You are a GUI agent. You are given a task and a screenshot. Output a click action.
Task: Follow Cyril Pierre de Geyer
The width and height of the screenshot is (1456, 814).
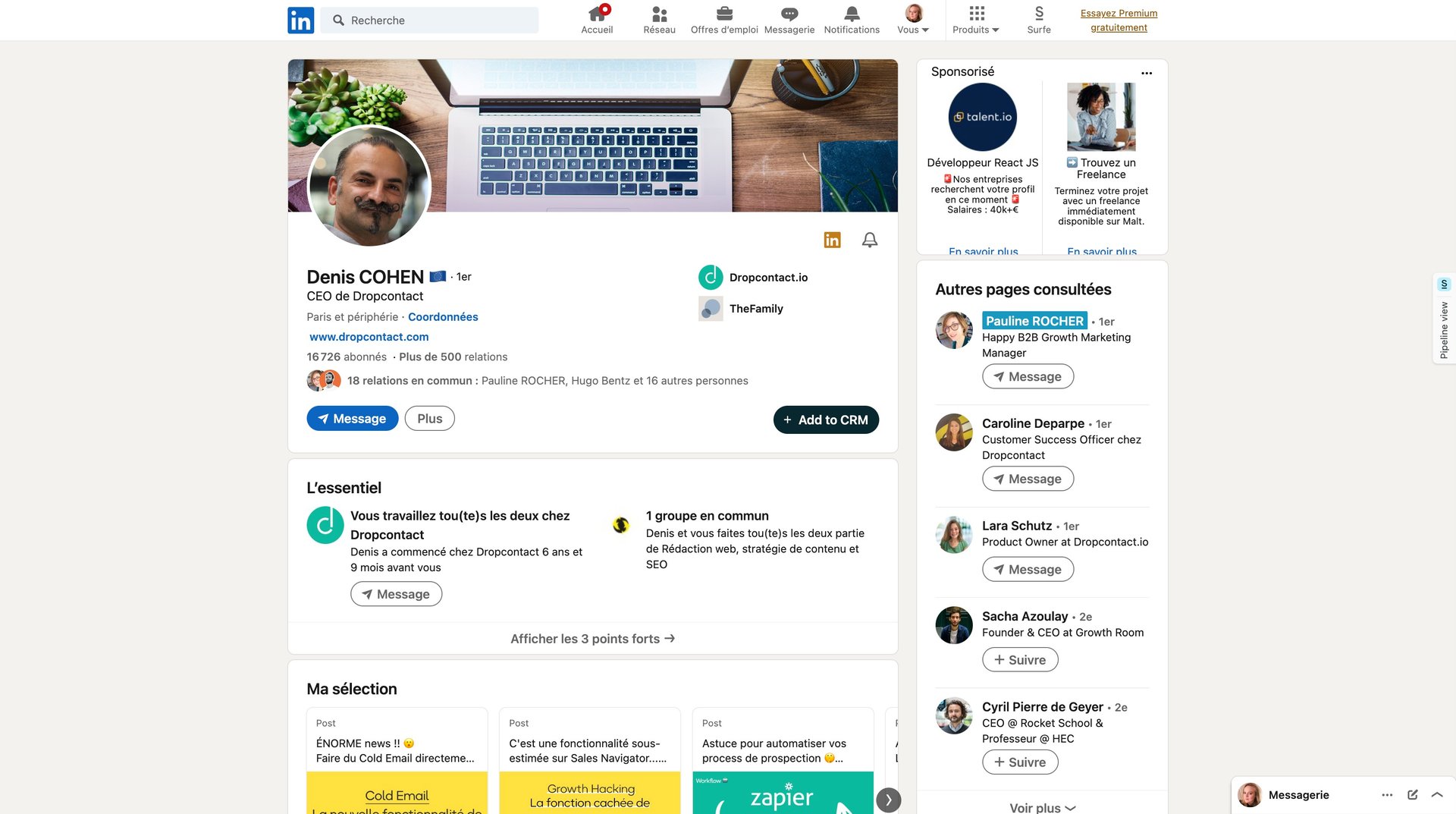tap(1020, 762)
